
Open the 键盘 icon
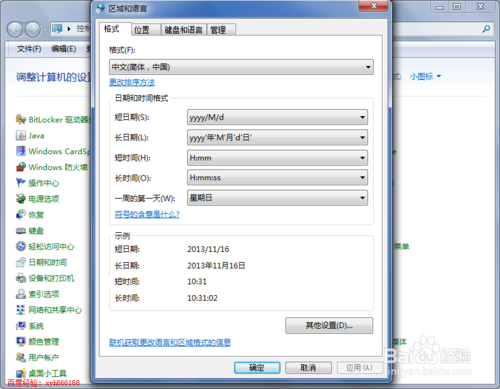(x=21, y=230)
